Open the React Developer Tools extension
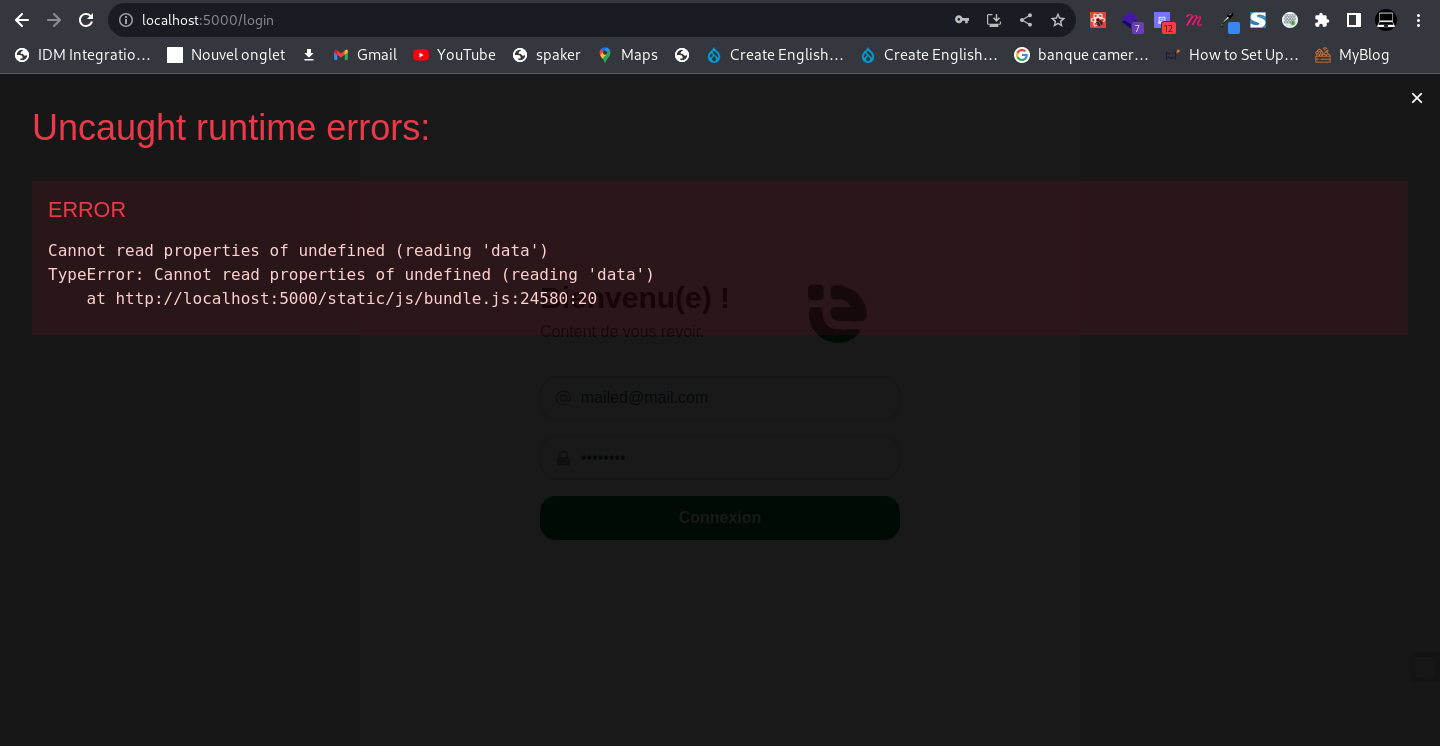 [1098, 20]
